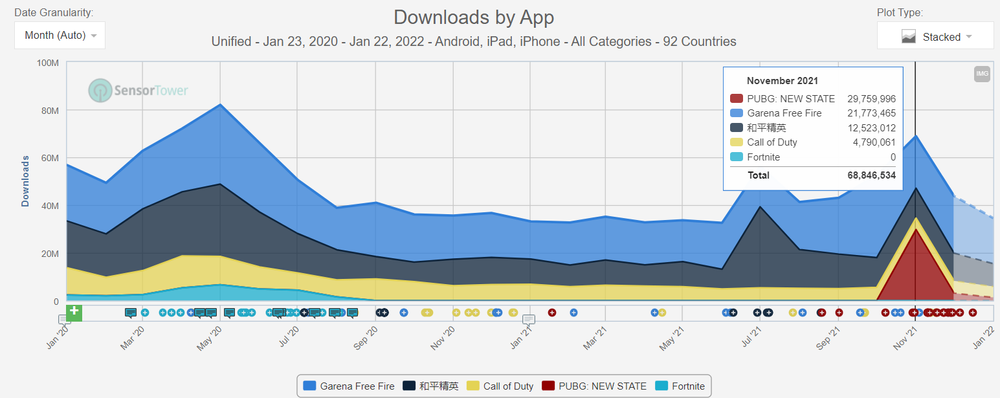Click the Sensor Tower logo watermark
This screenshot has width=1000, height=398.
pyautogui.click(x=138, y=91)
